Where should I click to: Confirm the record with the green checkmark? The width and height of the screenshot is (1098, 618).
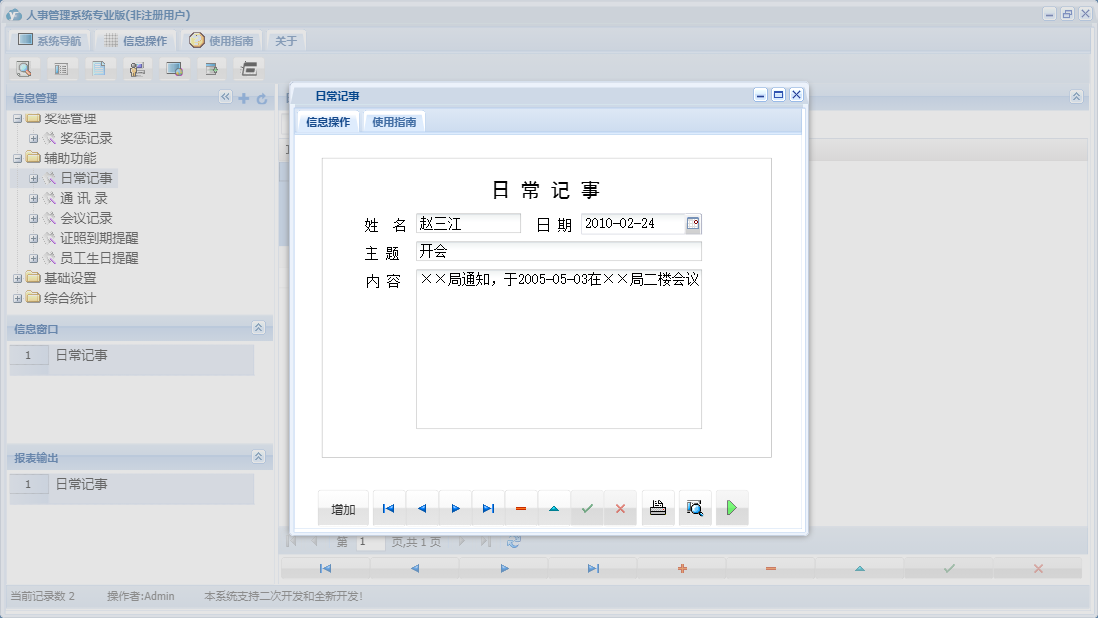point(586,507)
